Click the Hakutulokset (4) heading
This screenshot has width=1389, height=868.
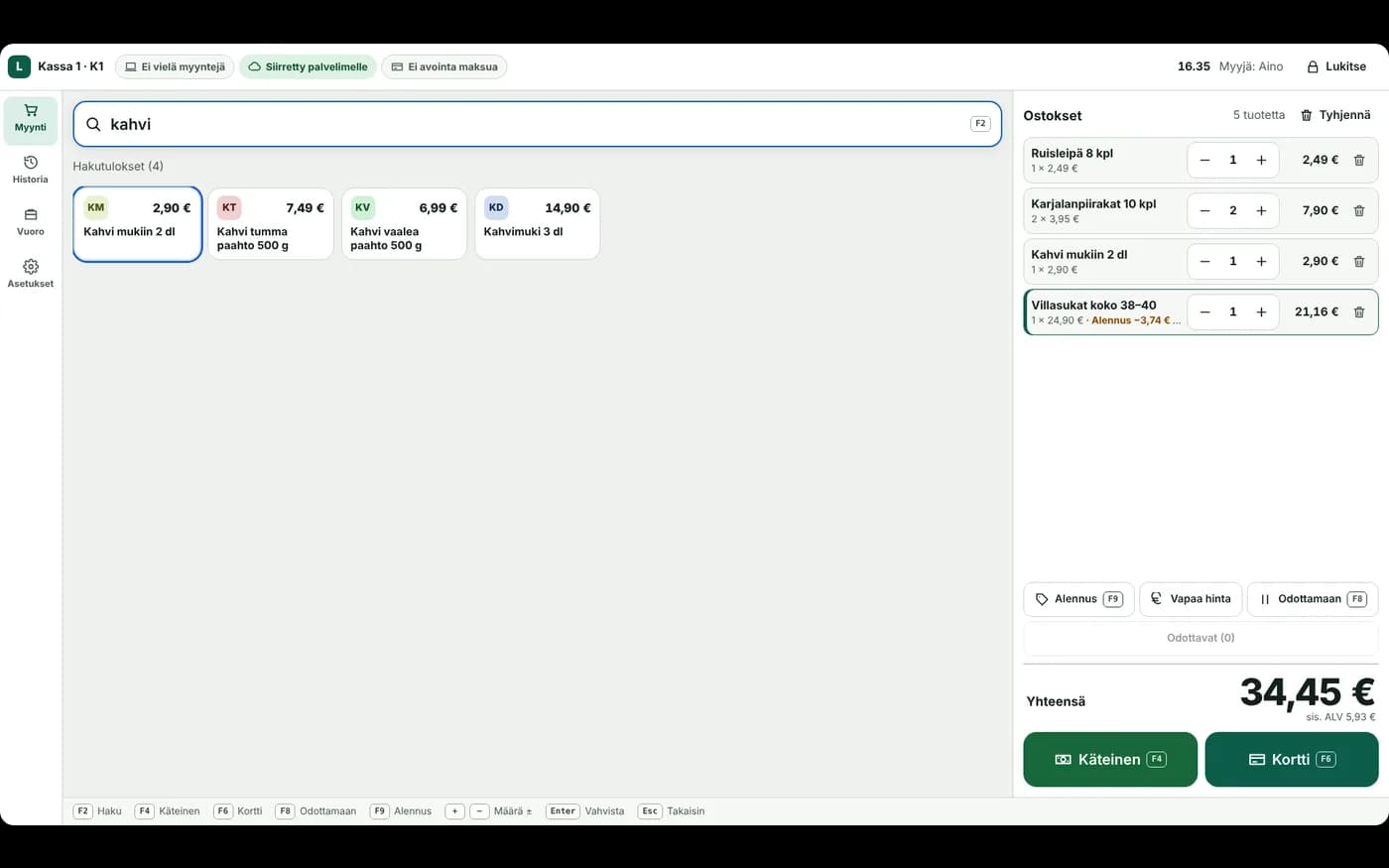pos(118,167)
